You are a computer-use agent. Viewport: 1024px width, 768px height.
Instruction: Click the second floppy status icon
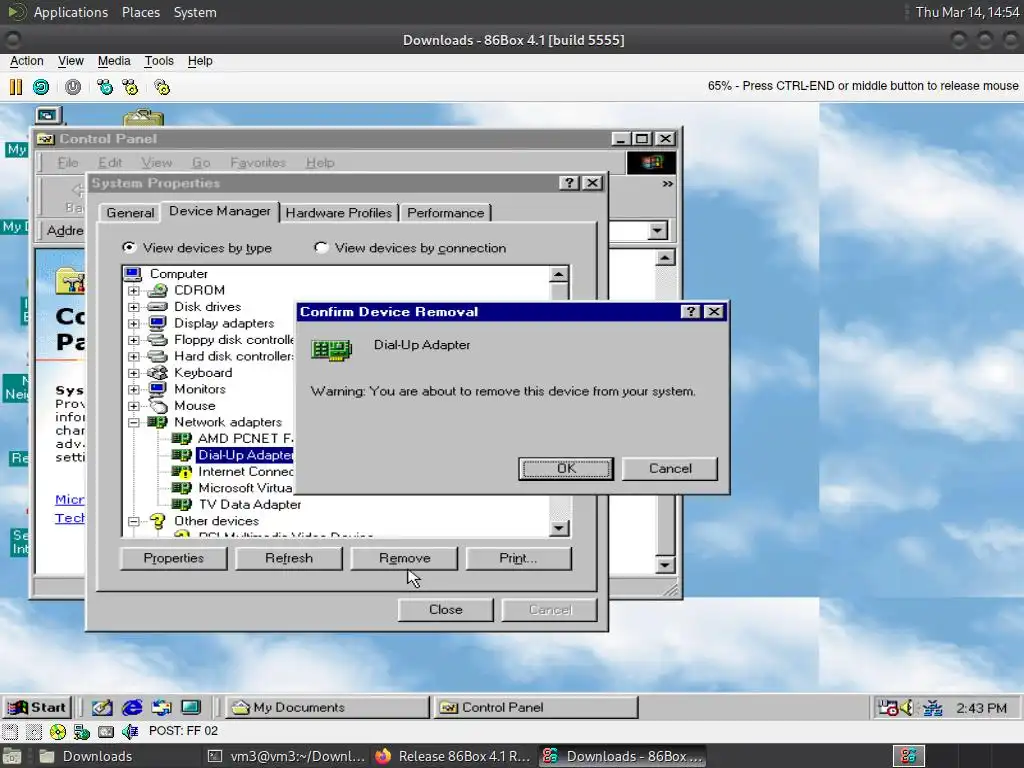point(34,731)
